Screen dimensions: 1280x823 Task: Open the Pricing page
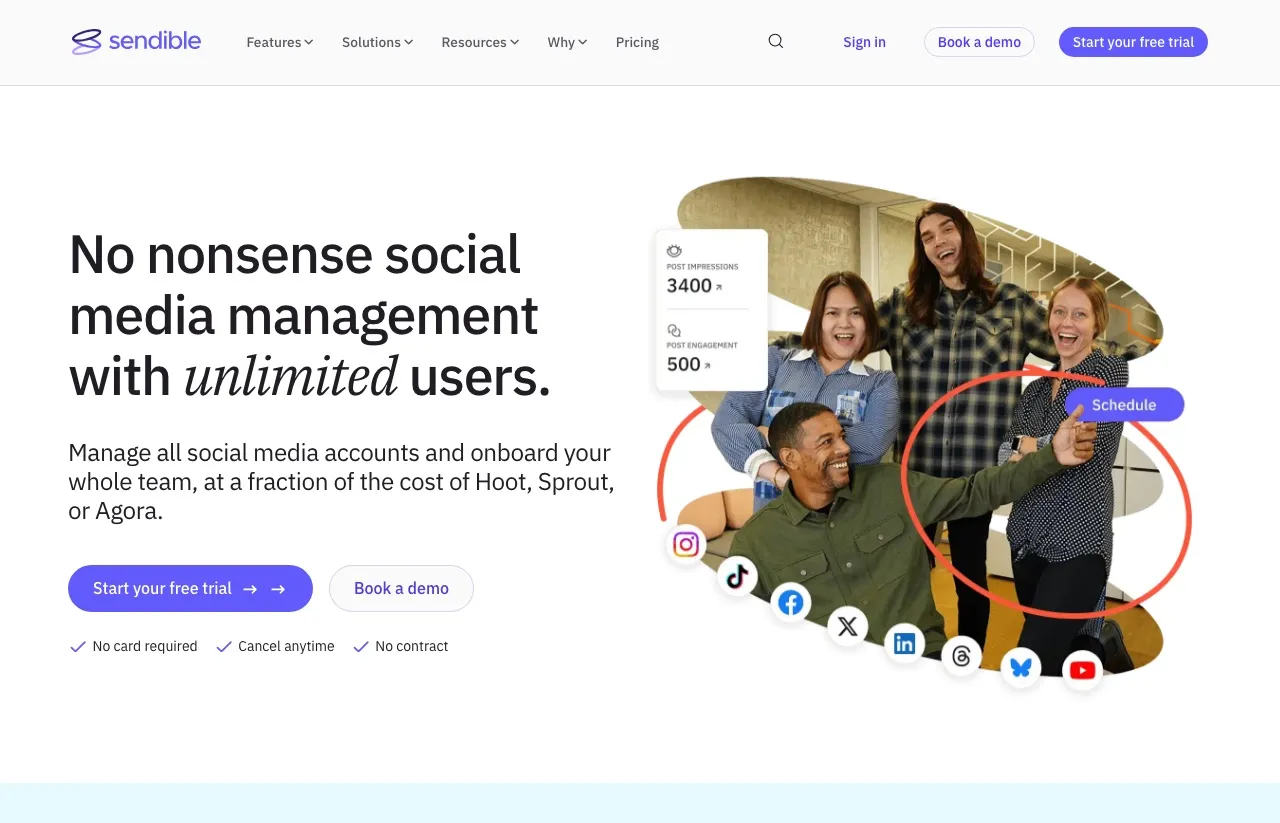click(637, 42)
